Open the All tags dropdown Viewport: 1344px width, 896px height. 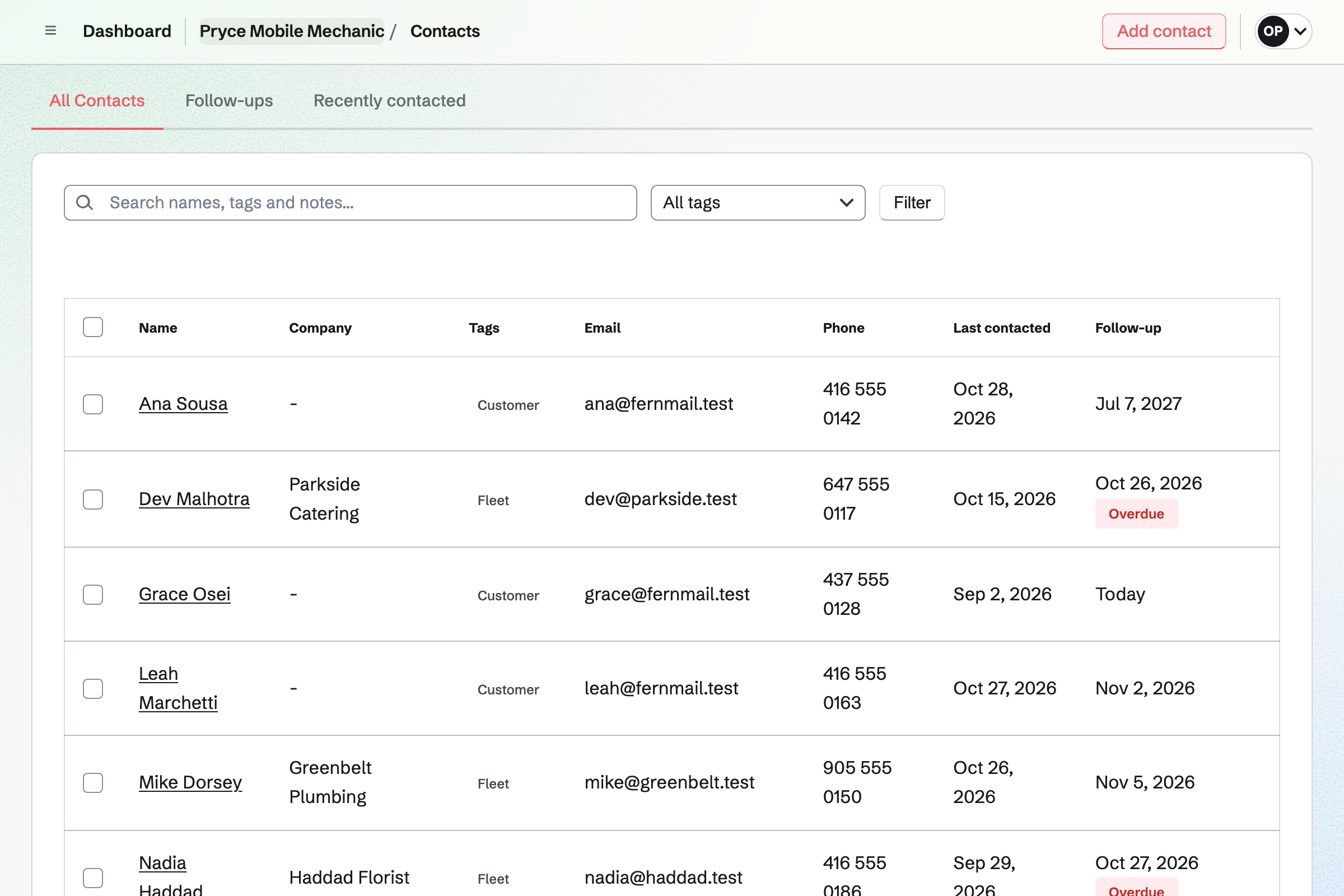[x=758, y=202]
